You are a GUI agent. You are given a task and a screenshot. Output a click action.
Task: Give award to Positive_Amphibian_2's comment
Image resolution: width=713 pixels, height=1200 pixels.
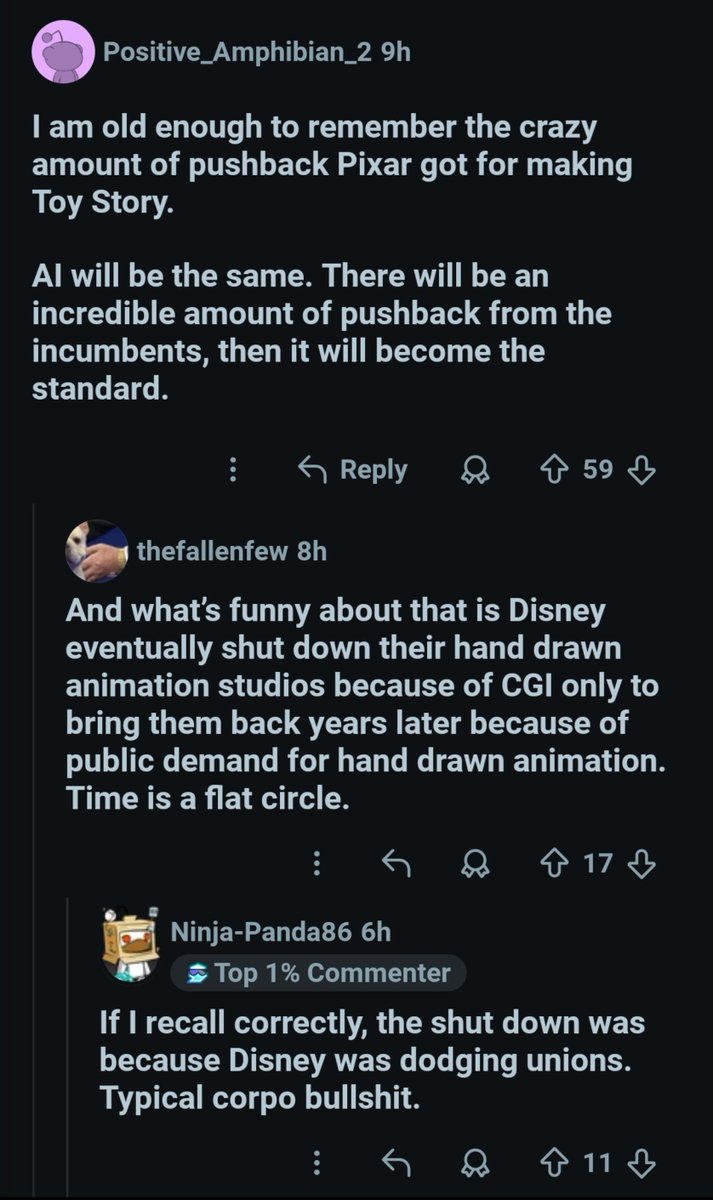pyautogui.click(x=472, y=471)
